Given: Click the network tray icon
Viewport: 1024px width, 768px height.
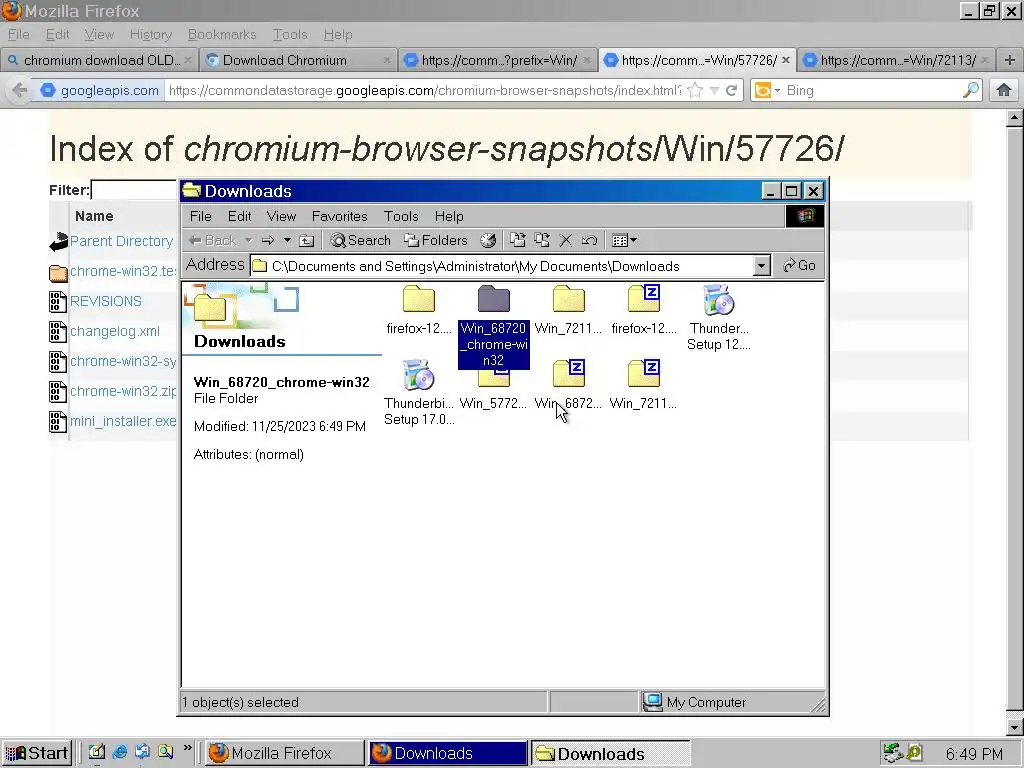Looking at the screenshot, I should click(891, 753).
